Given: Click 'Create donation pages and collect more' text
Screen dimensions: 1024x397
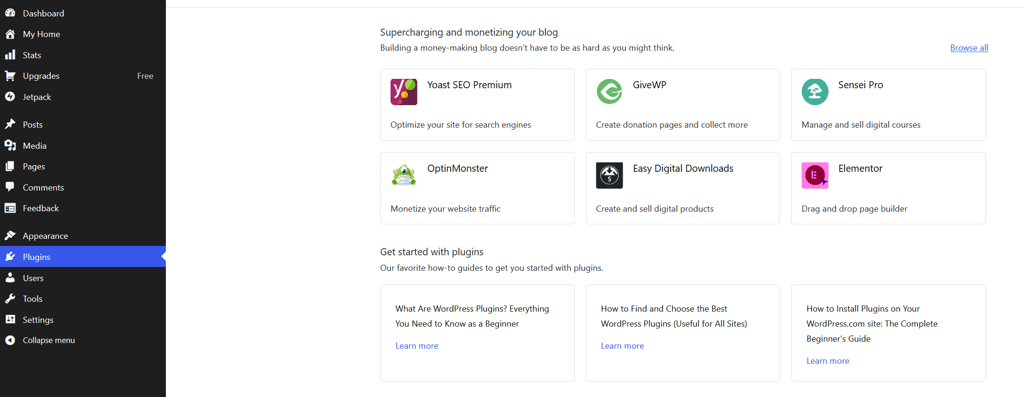Looking at the screenshot, I should [672, 125].
